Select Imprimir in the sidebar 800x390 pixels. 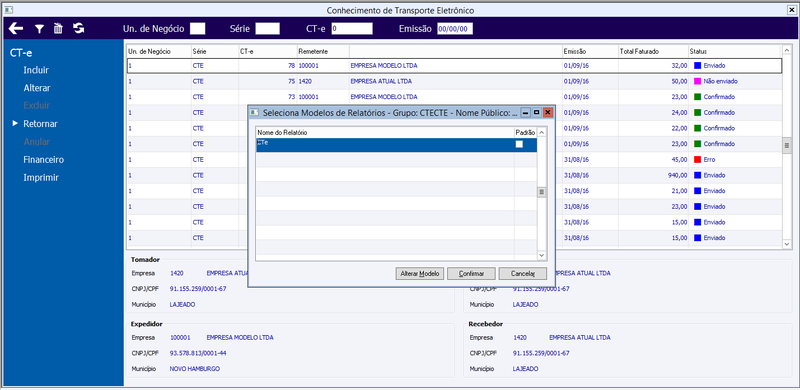(41, 178)
